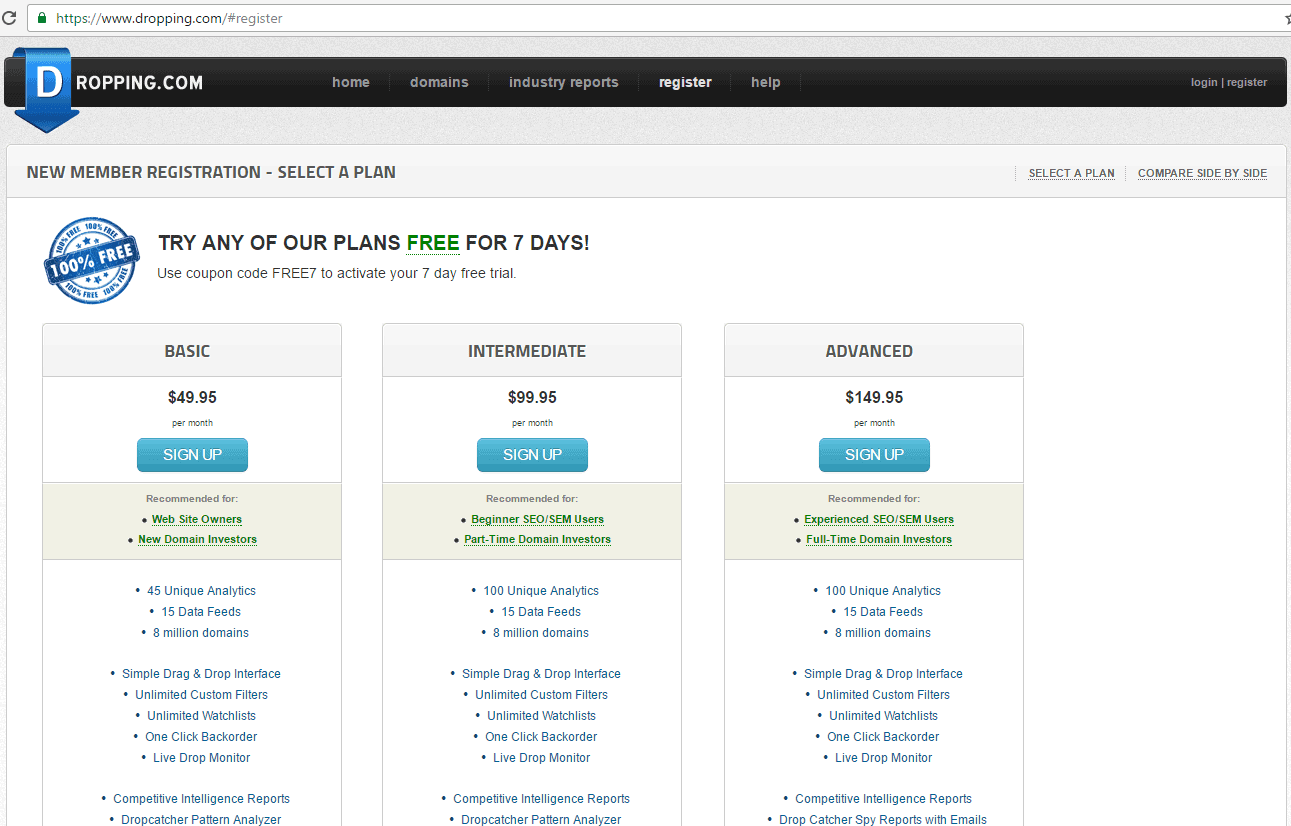
Task: Click '45 Unique Analytics' in Basic plan
Action: point(201,591)
